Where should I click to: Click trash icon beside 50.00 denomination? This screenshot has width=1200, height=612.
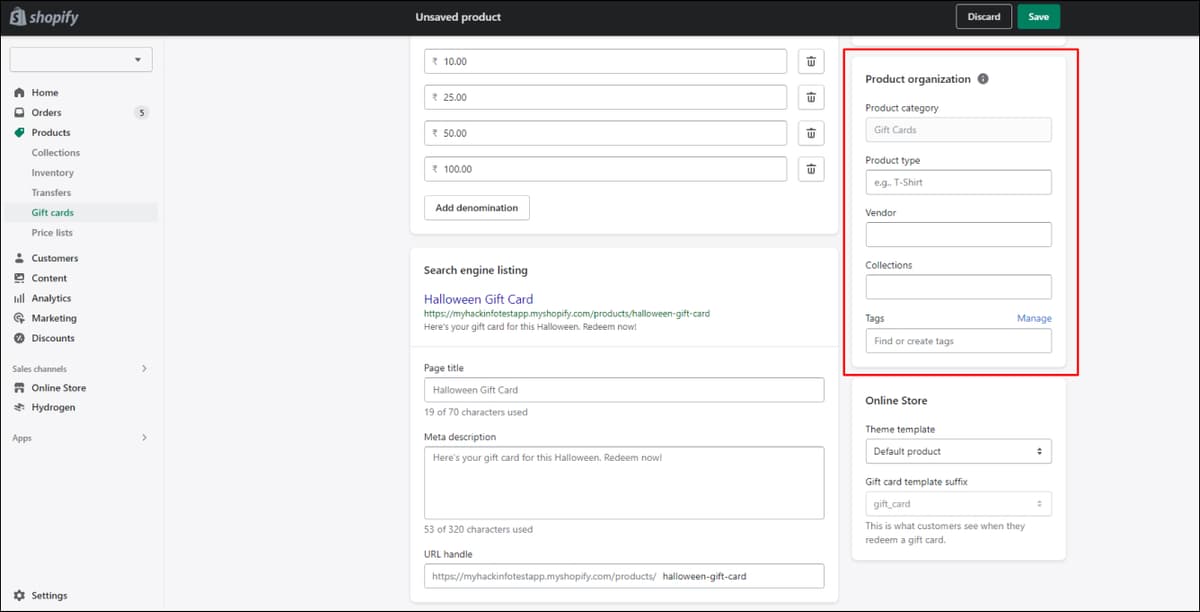point(810,133)
